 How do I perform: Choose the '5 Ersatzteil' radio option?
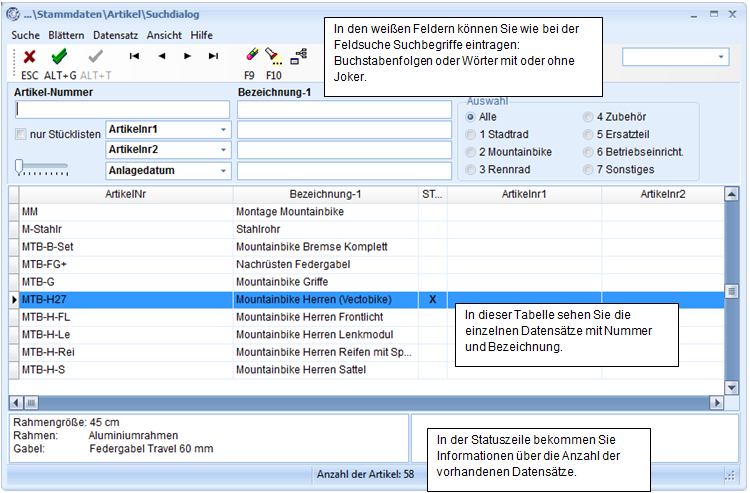588,134
